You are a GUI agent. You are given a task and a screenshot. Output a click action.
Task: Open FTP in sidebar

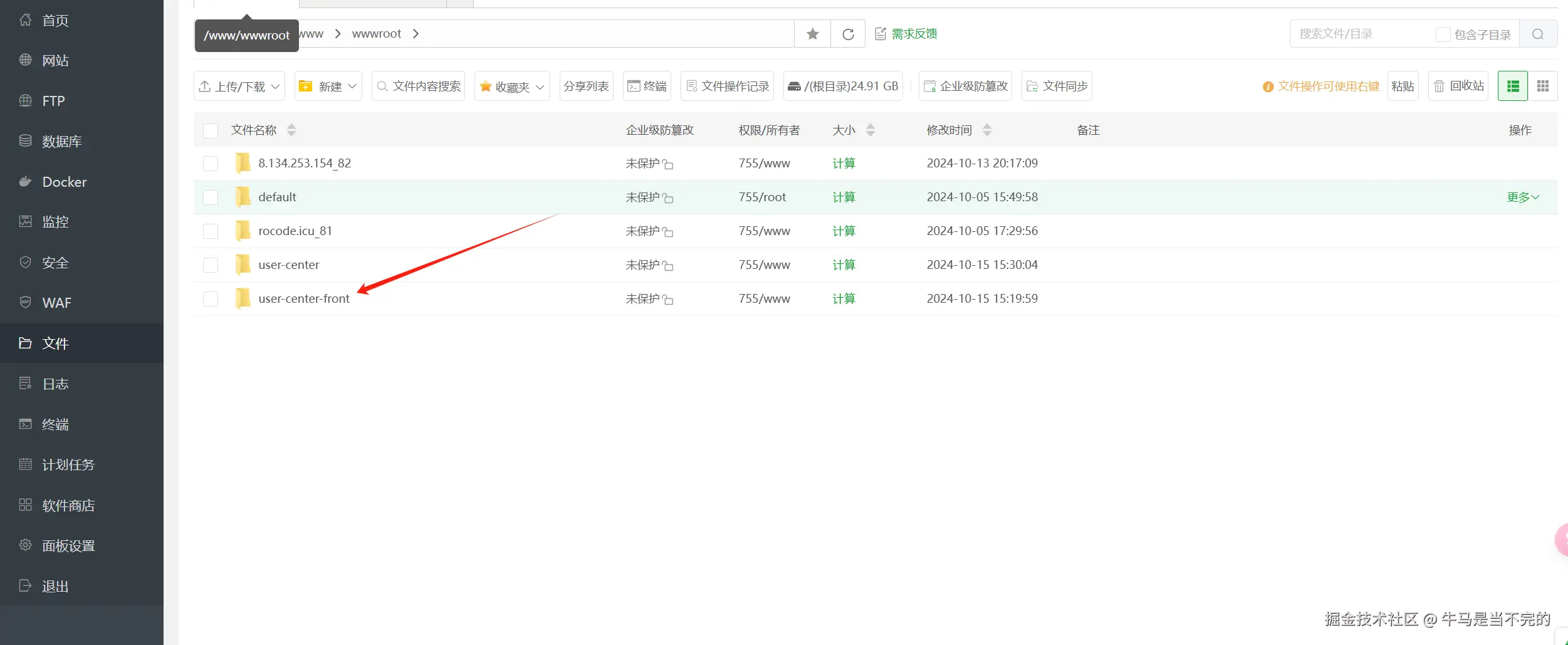[81, 101]
